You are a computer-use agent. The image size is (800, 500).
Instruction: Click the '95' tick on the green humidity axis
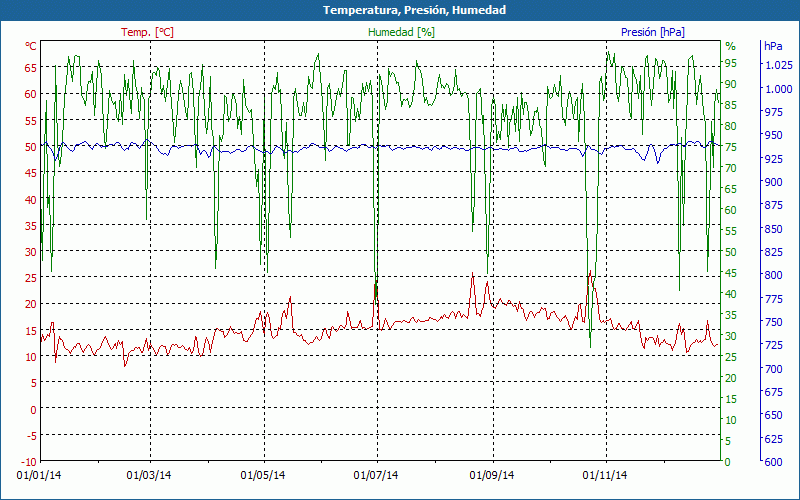[731, 63]
